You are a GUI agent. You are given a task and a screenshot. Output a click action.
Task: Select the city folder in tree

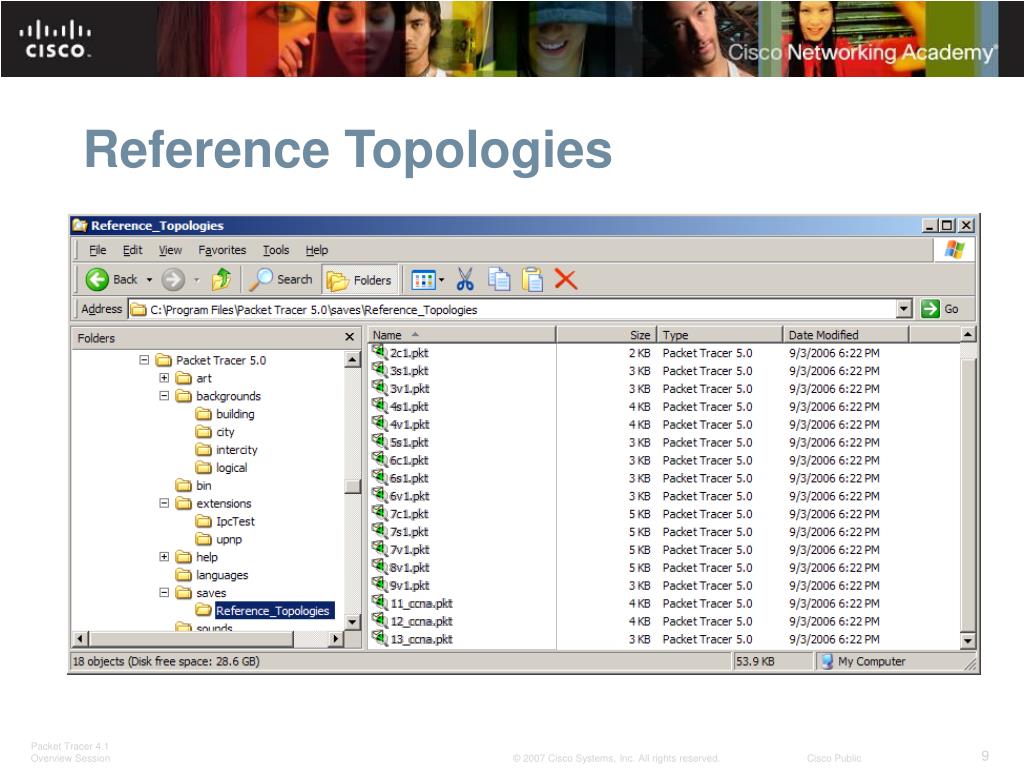click(x=215, y=432)
